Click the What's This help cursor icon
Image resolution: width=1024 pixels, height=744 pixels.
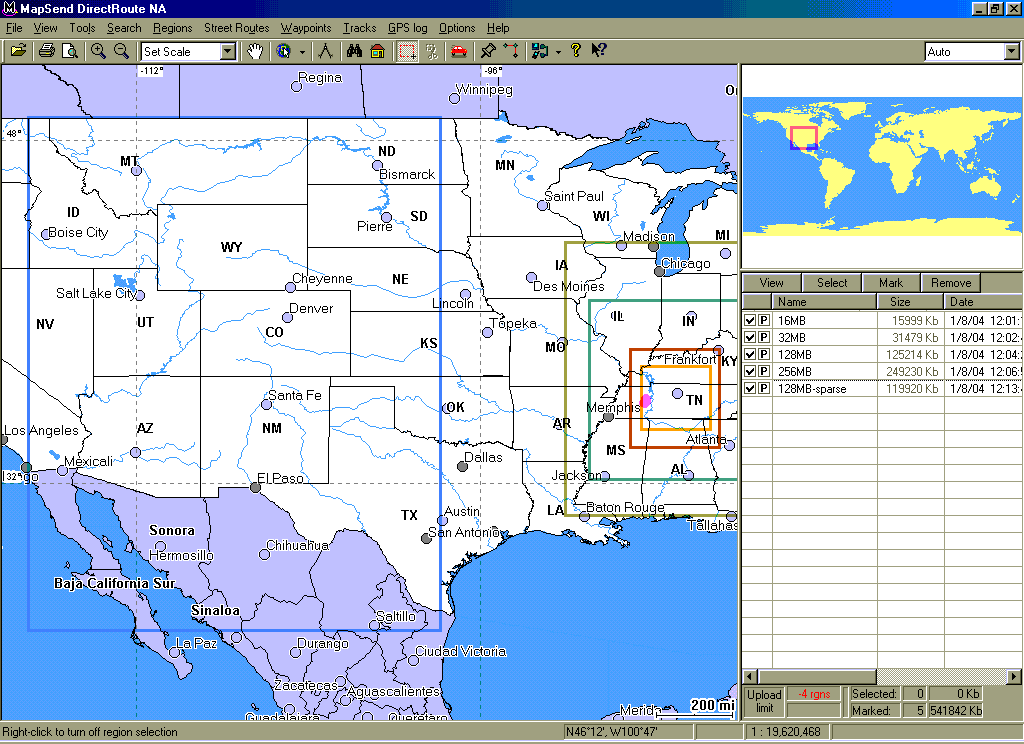[598, 51]
